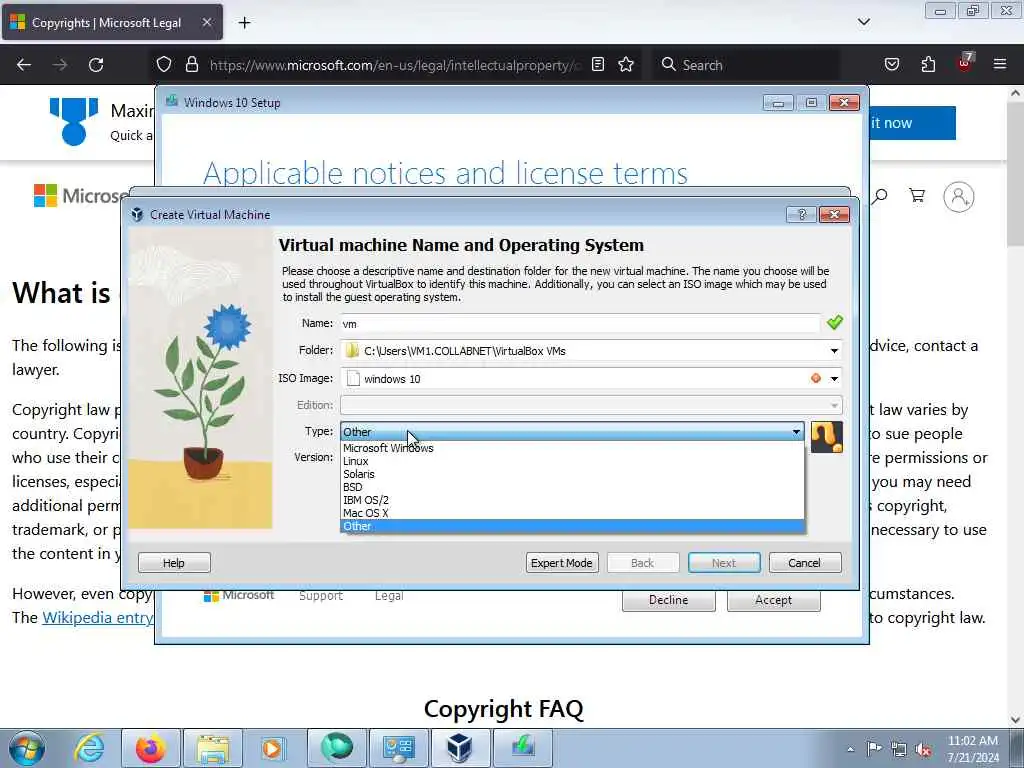The image size is (1024, 768).
Task: Bookmark this page with star icon
Action: pyautogui.click(x=626, y=65)
